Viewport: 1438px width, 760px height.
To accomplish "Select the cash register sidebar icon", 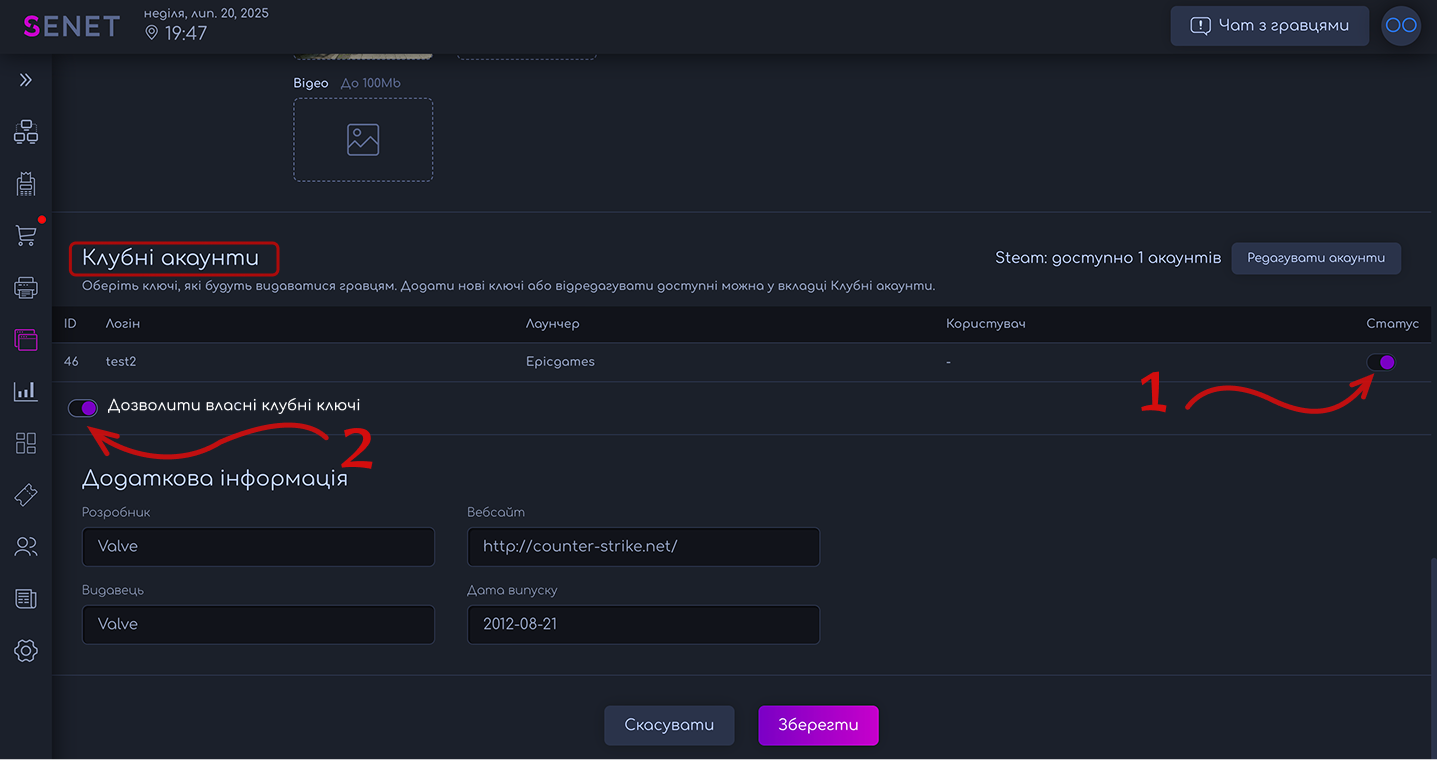I will click(25, 184).
